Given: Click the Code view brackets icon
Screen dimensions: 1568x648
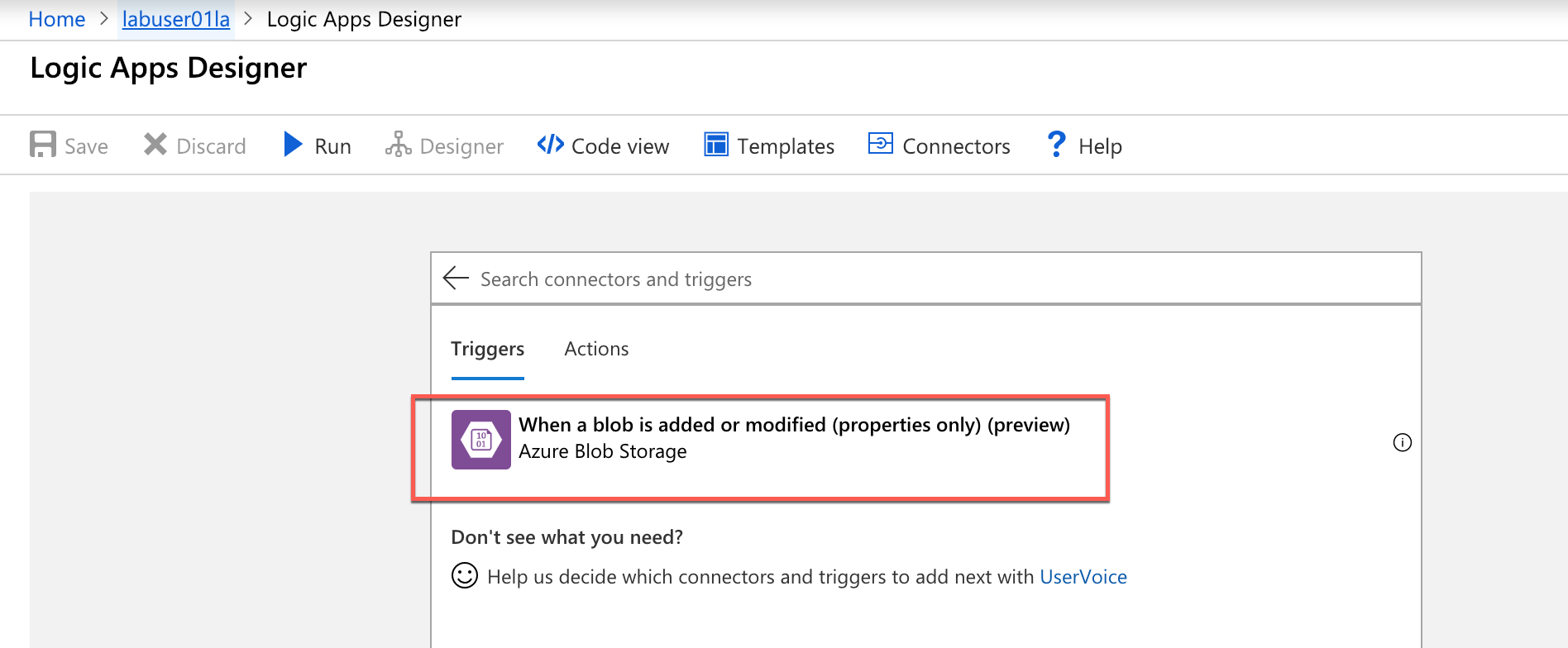Looking at the screenshot, I should (x=550, y=145).
